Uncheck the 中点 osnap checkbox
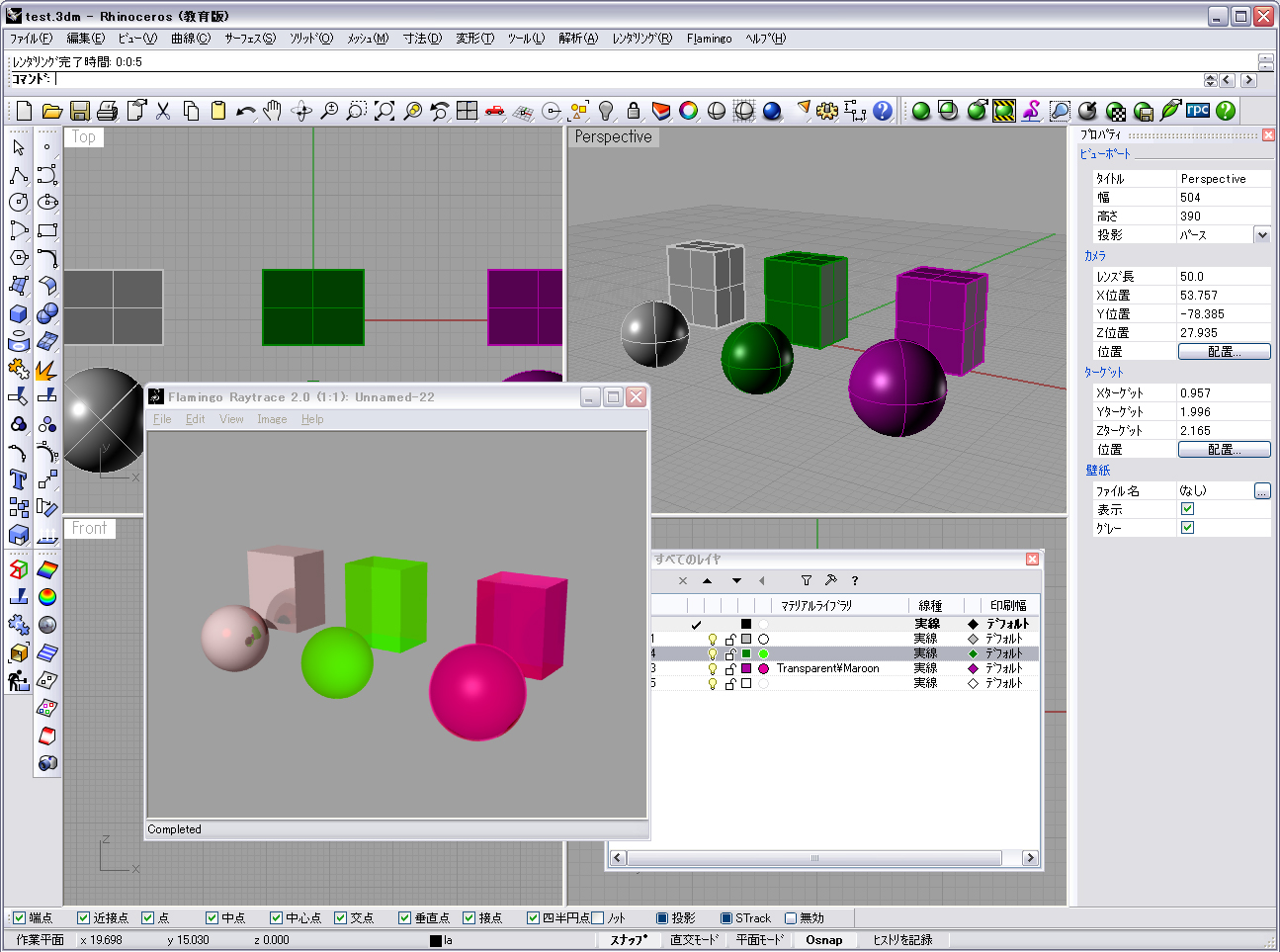1280x952 pixels. (x=212, y=918)
